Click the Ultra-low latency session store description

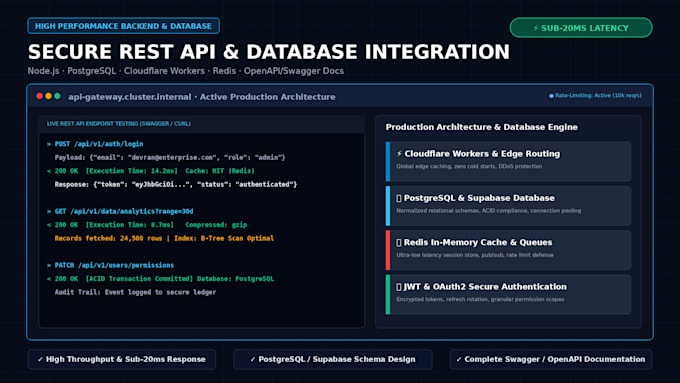(474, 255)
